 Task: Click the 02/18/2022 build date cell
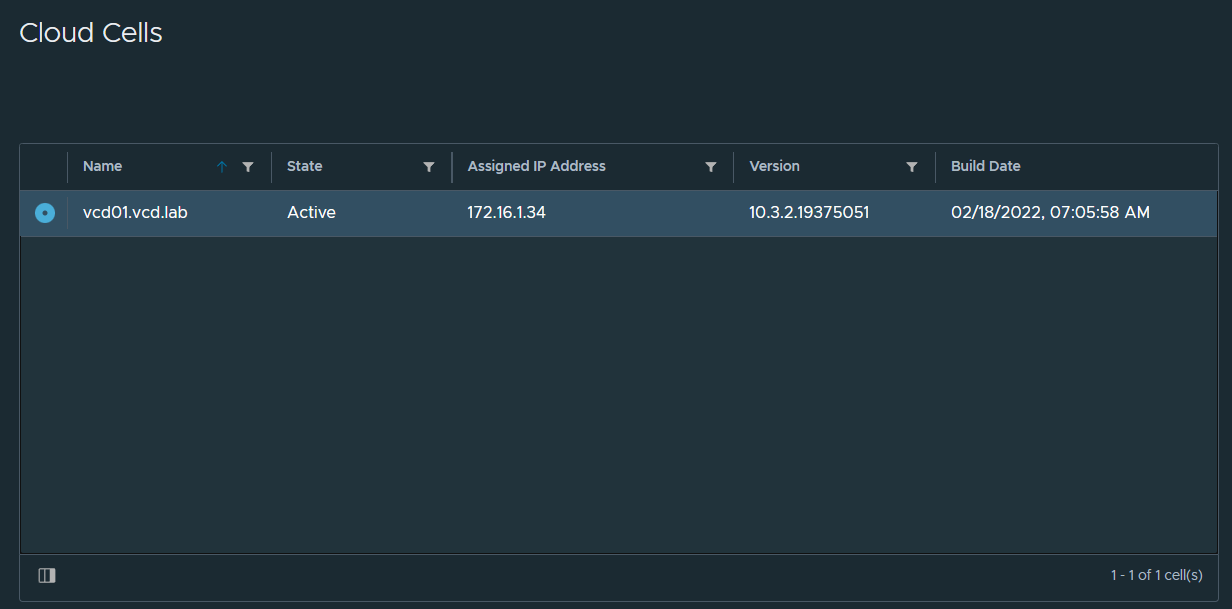[1050, 213]
